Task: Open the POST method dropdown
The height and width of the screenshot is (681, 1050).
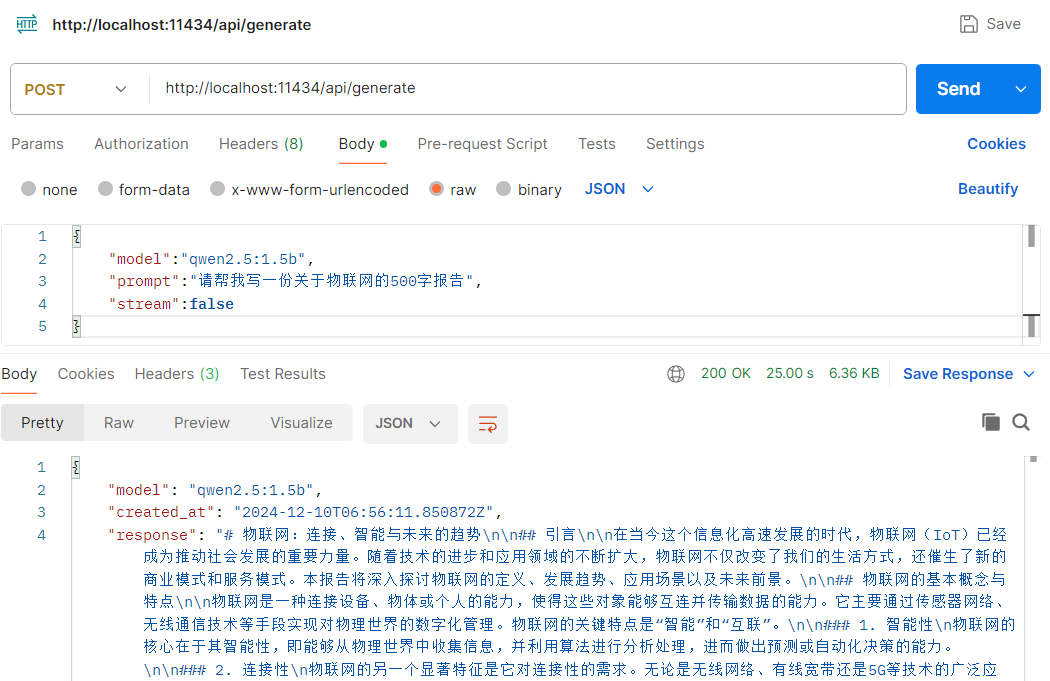Action: point(75,89)
